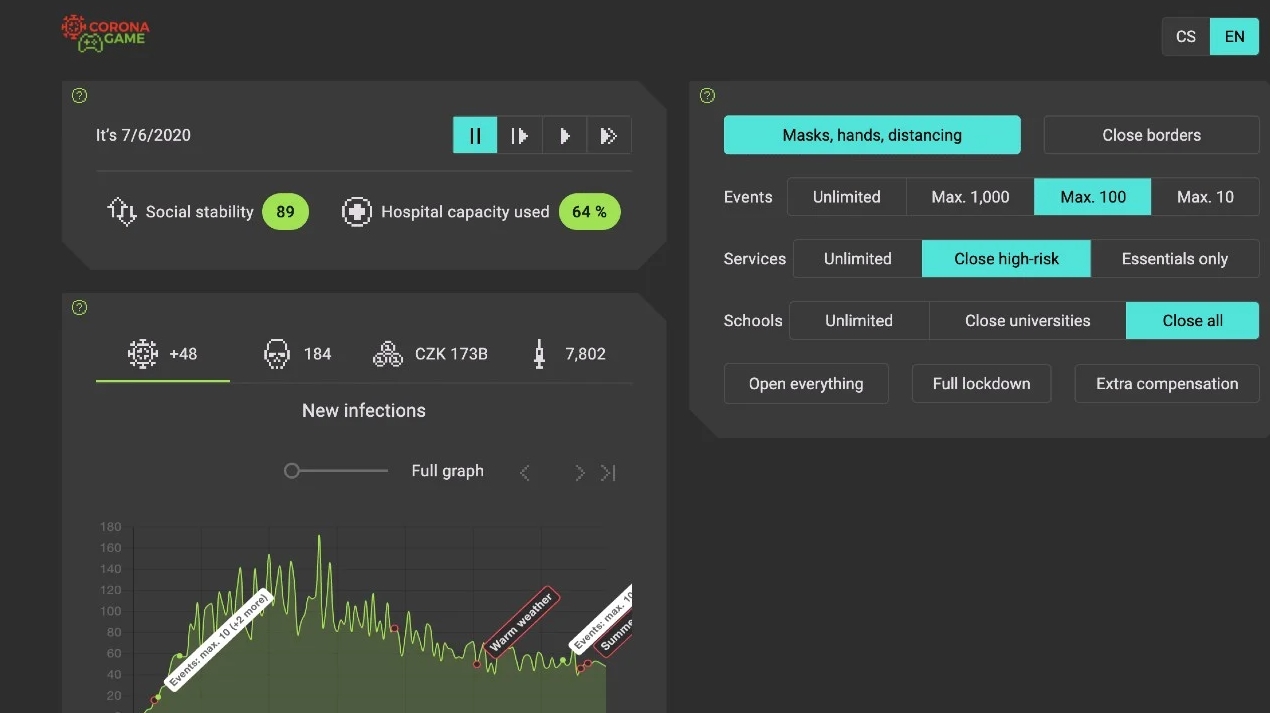Screen dimensions: 1270x713
Task: Open the CZK 173B costs tab
Action: click(430, 354)
